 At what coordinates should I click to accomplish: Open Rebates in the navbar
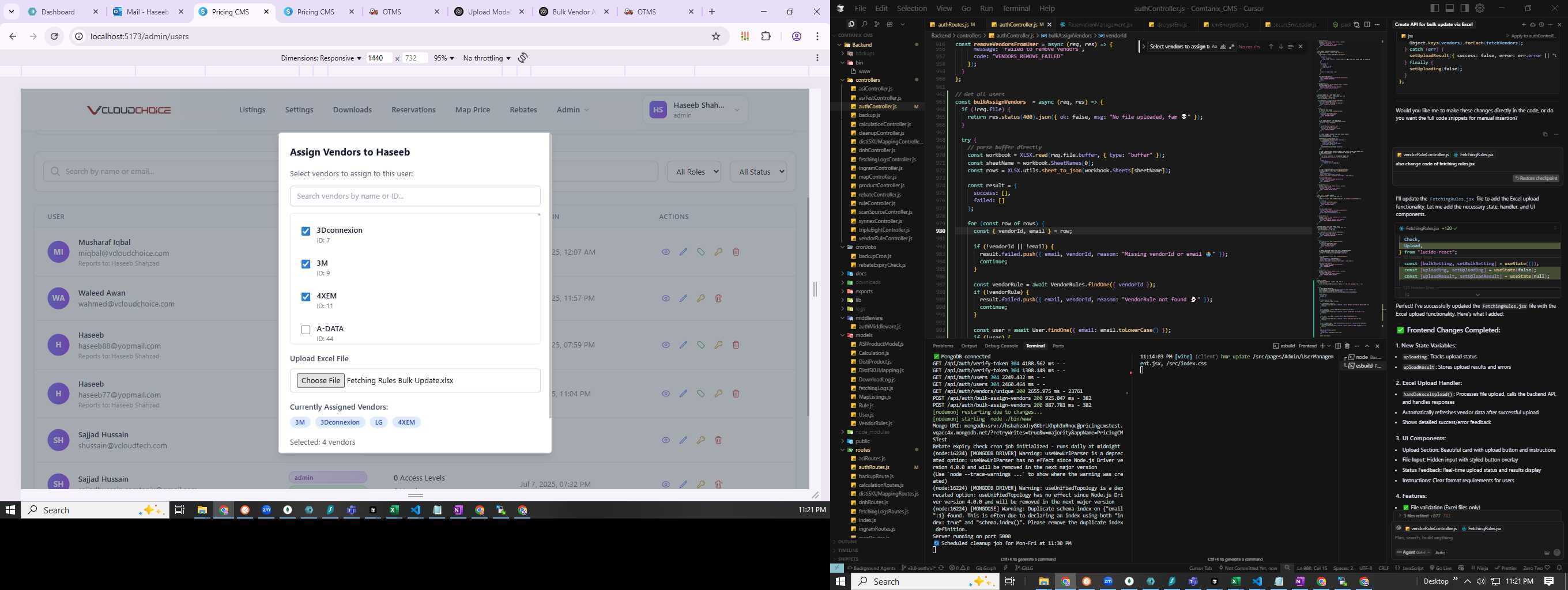[523, 110]
